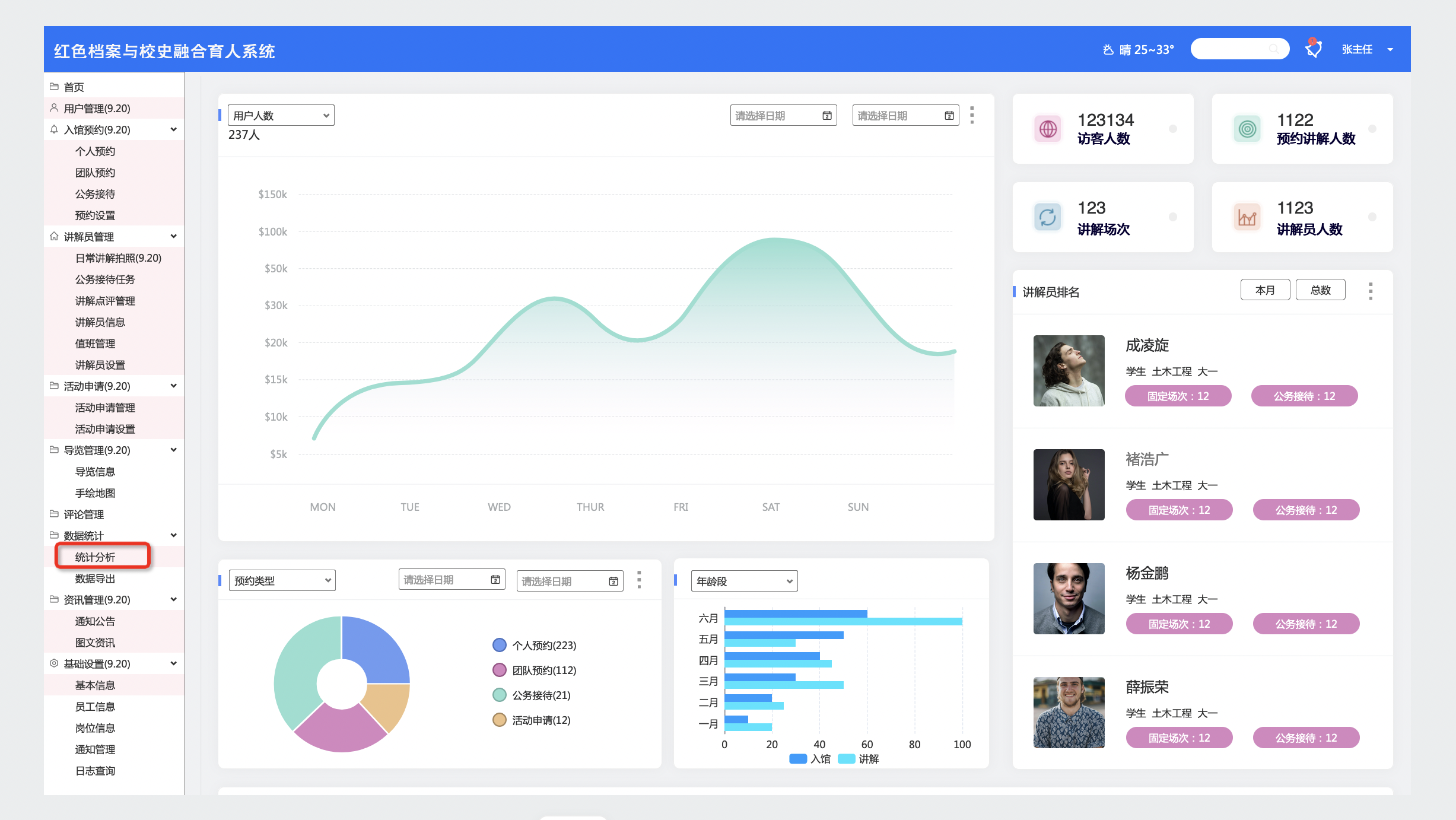Viewport: 1456px width, 820px height.
Task: Click calendar icon in first chart date field
Action: (x=827, y=116)
